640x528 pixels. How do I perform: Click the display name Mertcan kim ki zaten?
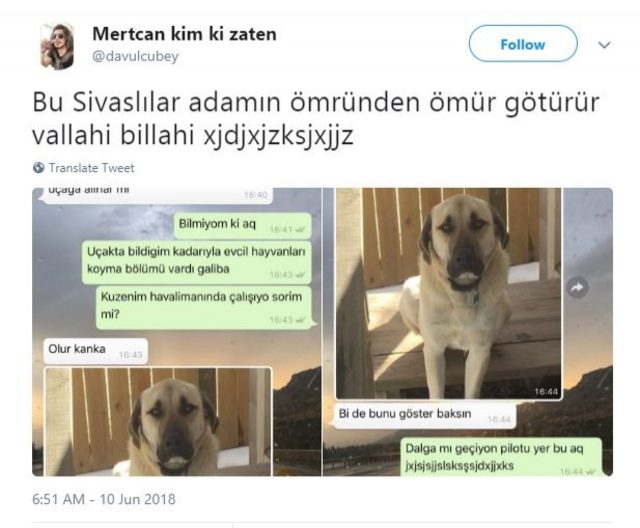click(x=184, y=34)
